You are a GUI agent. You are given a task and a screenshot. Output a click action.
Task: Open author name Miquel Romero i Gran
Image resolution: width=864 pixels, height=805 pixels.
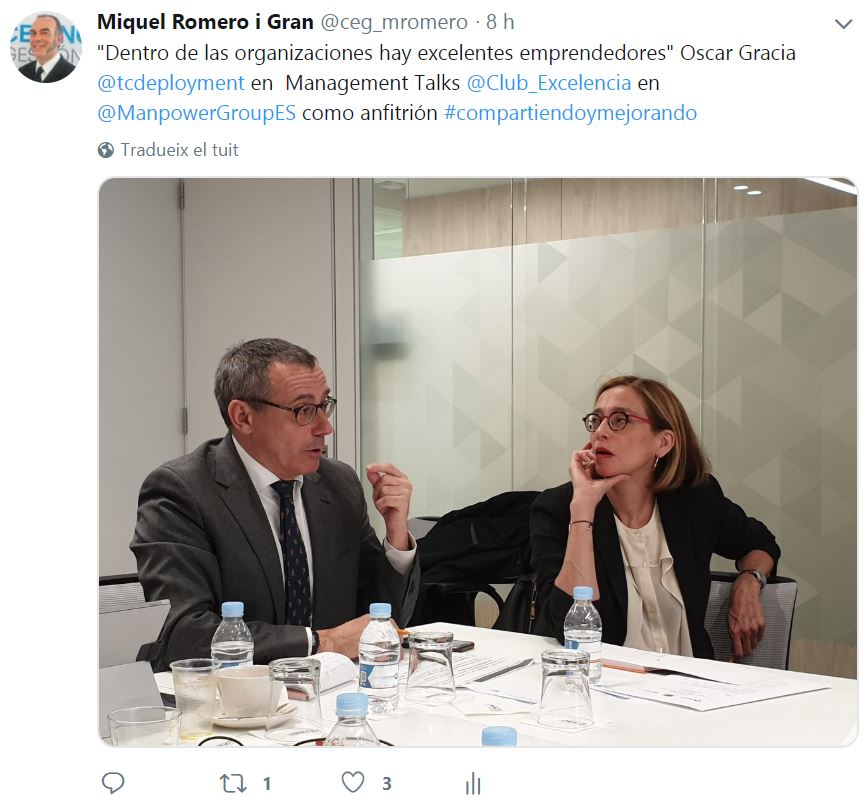tap(205, 22)
